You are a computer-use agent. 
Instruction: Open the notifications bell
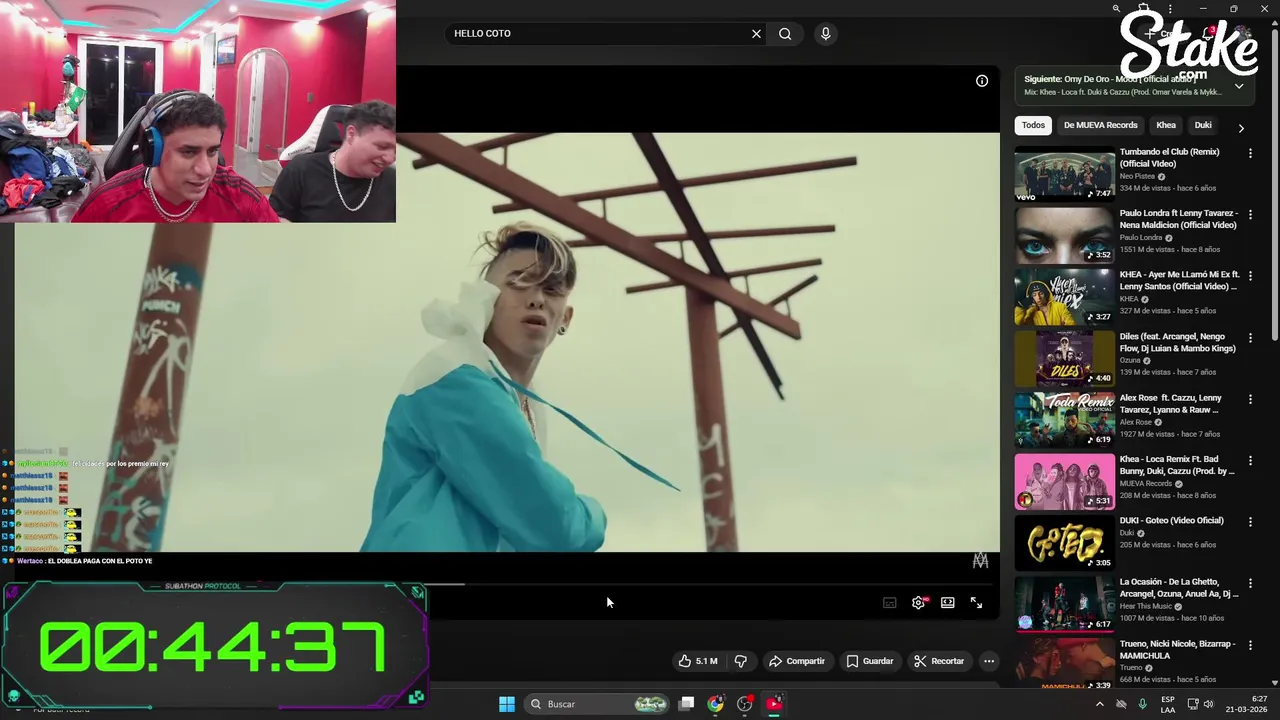pyautogui.click(x=1207, y=33)
